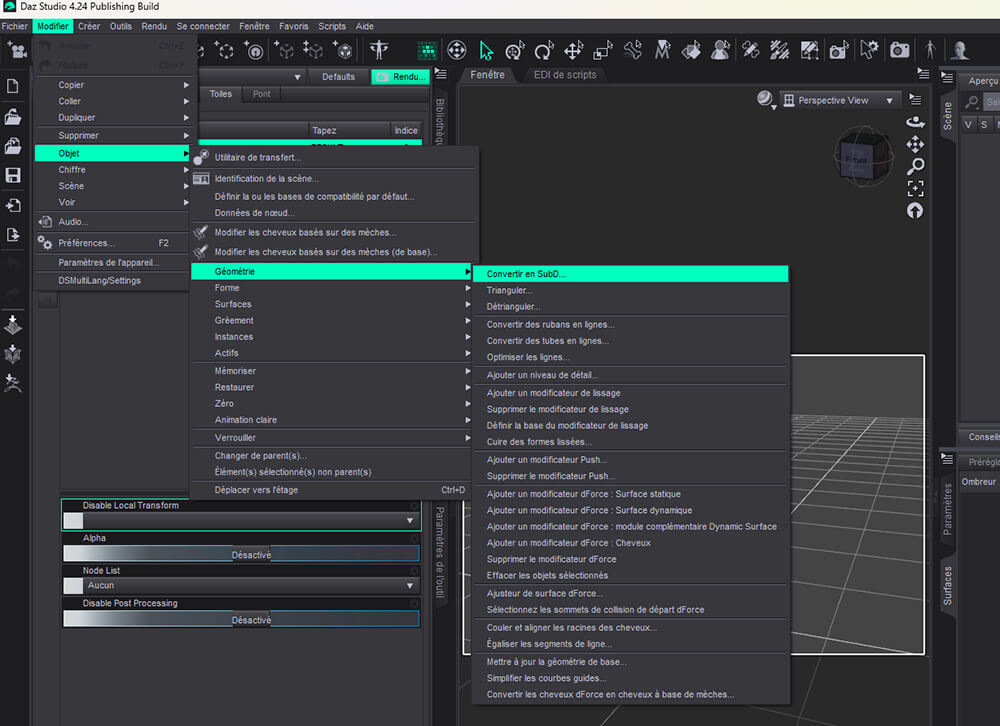
Task: Click the Defaults button
Action: pos(338,77)
